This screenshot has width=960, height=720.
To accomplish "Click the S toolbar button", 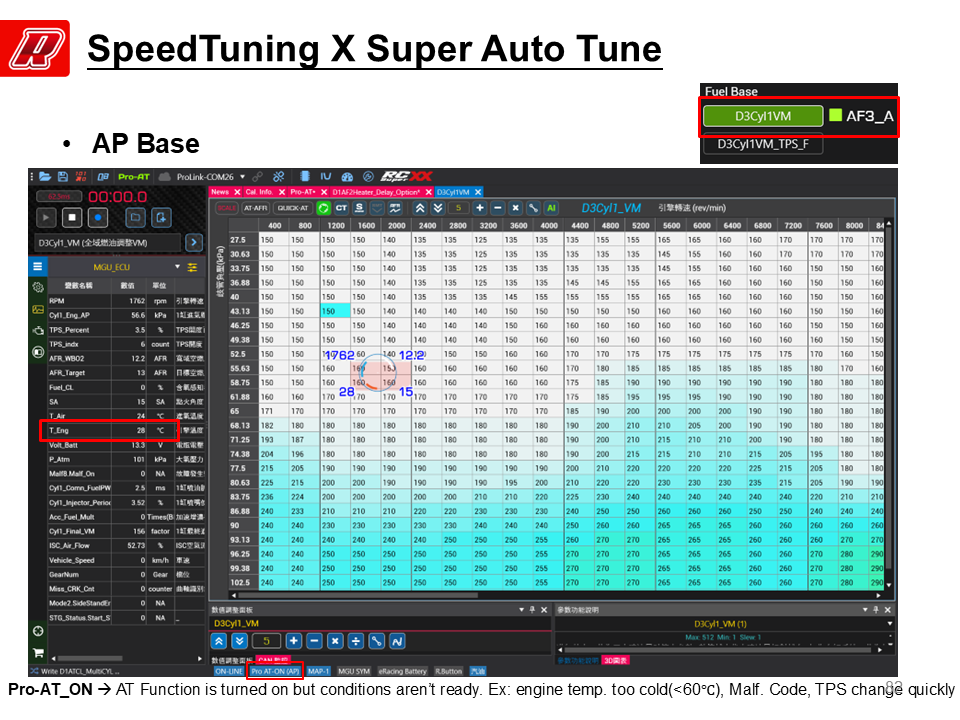I will click(x=359, y=208).
